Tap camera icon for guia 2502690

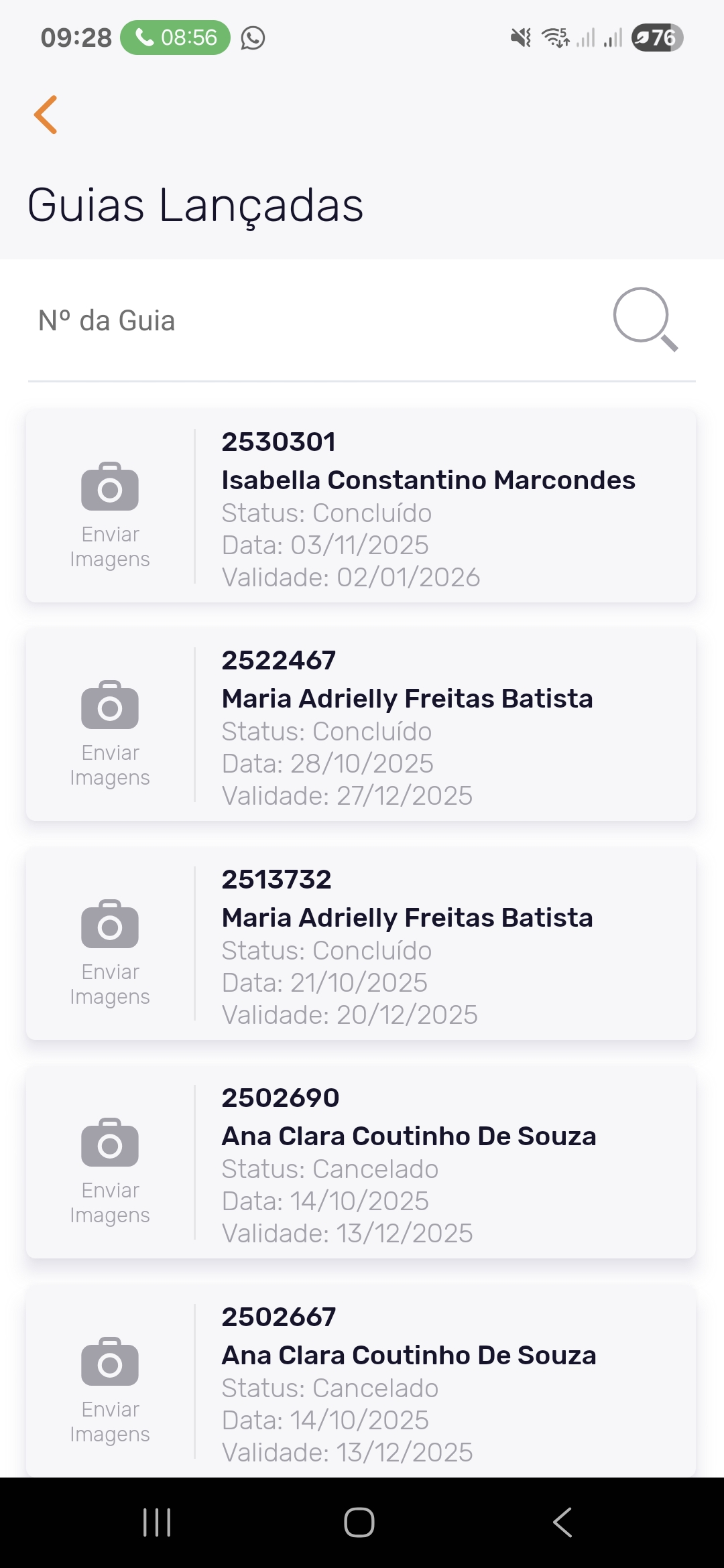tap(110, 1142)
